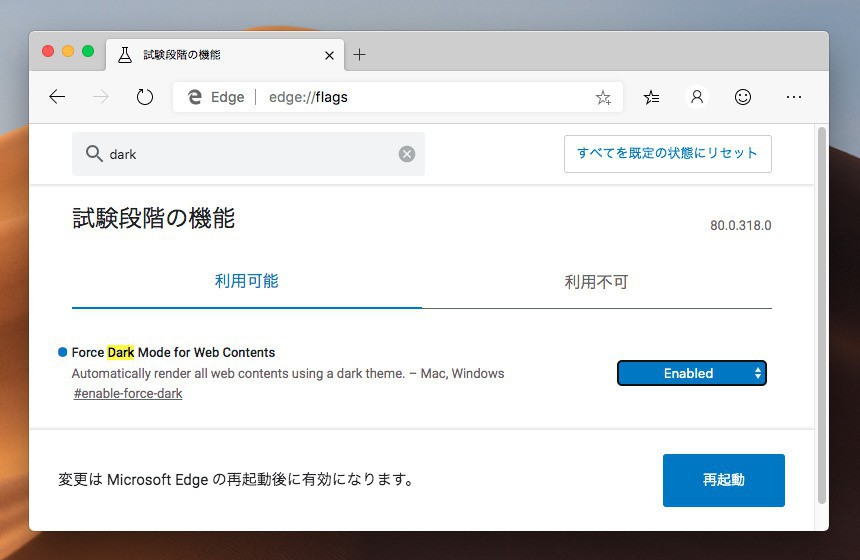Viewport: 860px width, 560px height.
Task: Add page to favorites star icon
Action: coord(603,98)
